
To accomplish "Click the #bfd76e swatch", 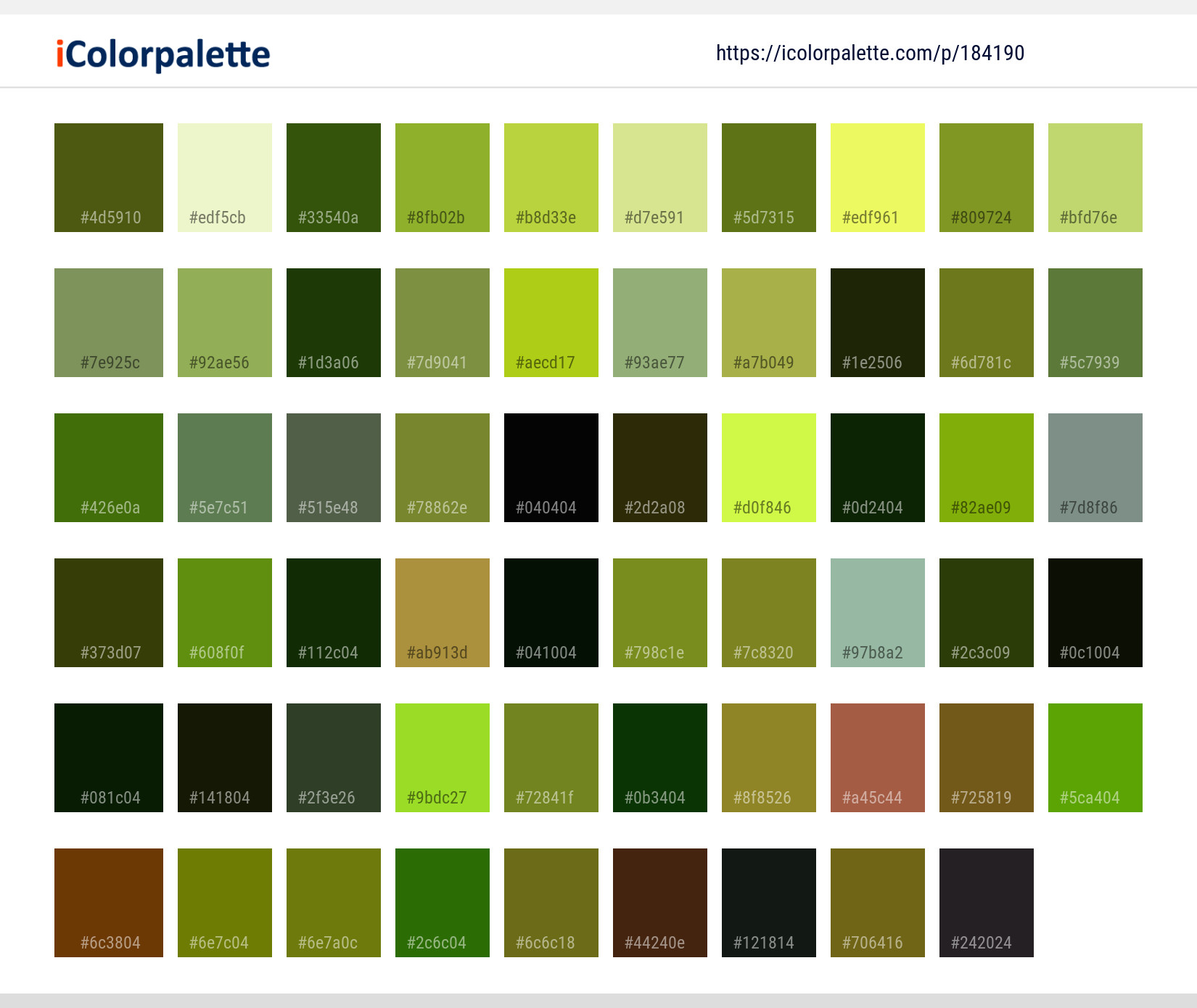I will pyautogui.click(x=1095, y=178).
